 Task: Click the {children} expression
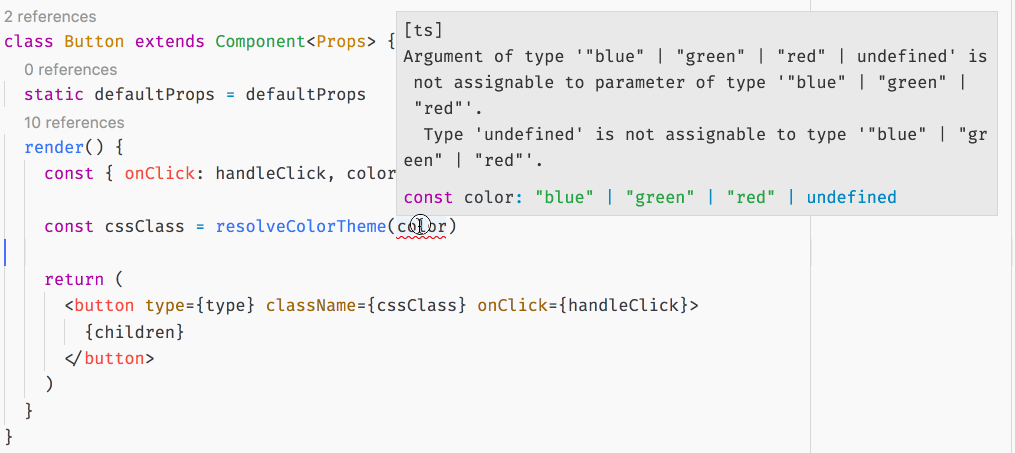135,332
